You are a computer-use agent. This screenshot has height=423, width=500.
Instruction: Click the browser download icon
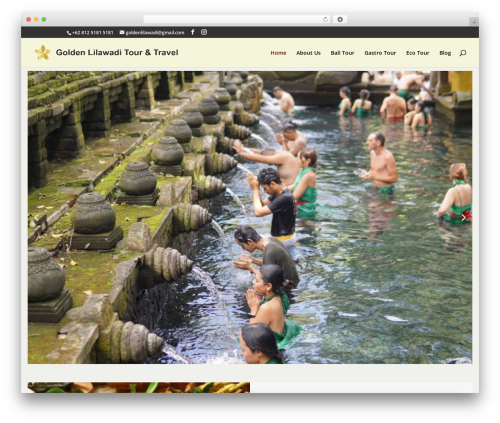(x=340, y=19)
